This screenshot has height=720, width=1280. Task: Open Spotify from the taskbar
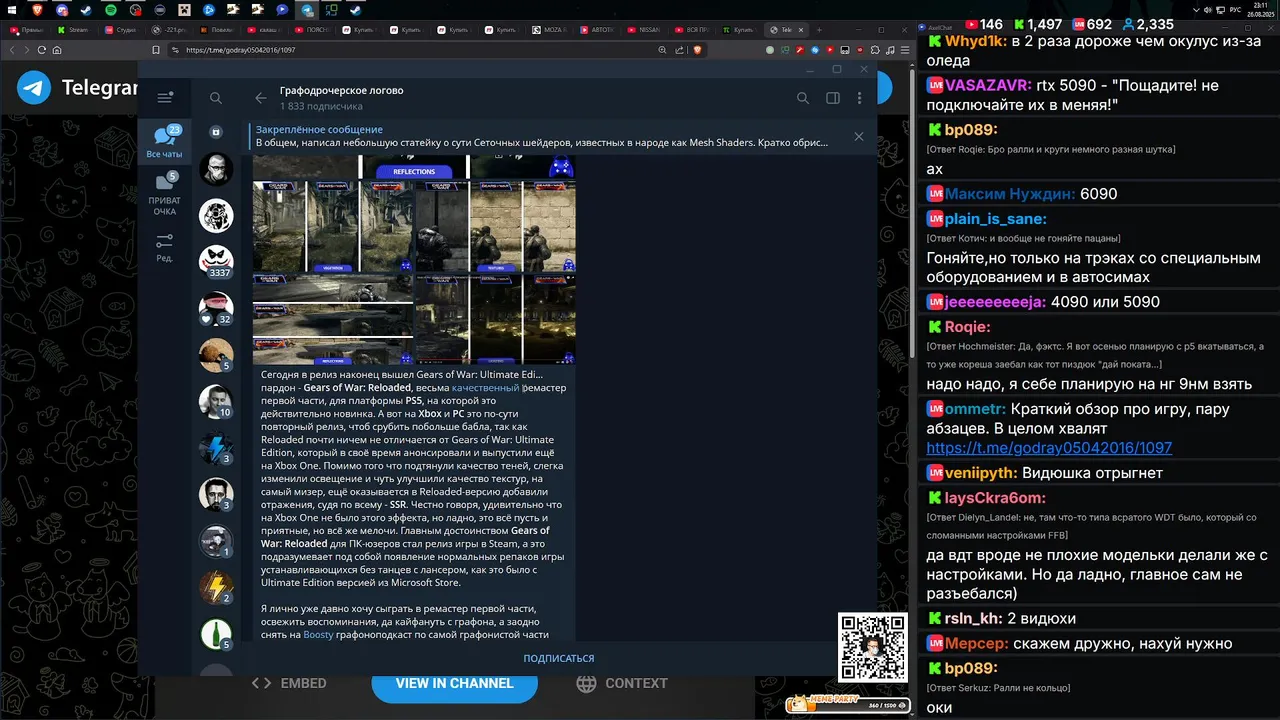coord(110,9)
